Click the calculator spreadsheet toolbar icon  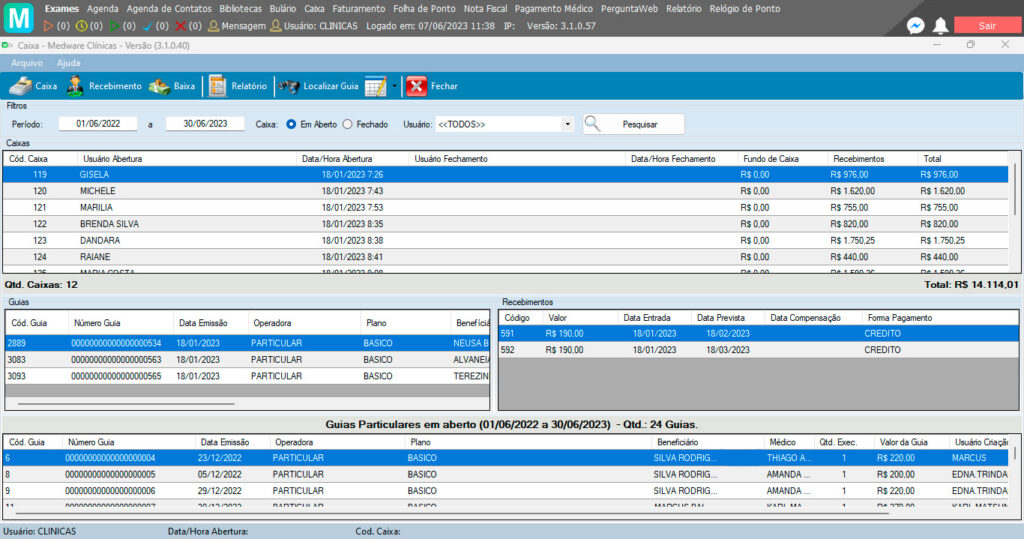[x=375, y=86]
